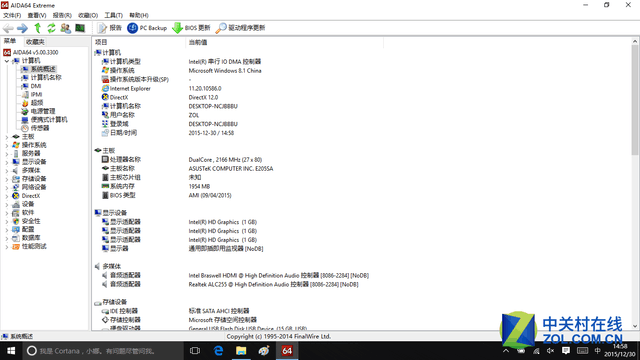Expand the 性能测试 tree node
This screenshot has width=640, height=360.
(x=7, y=247)
